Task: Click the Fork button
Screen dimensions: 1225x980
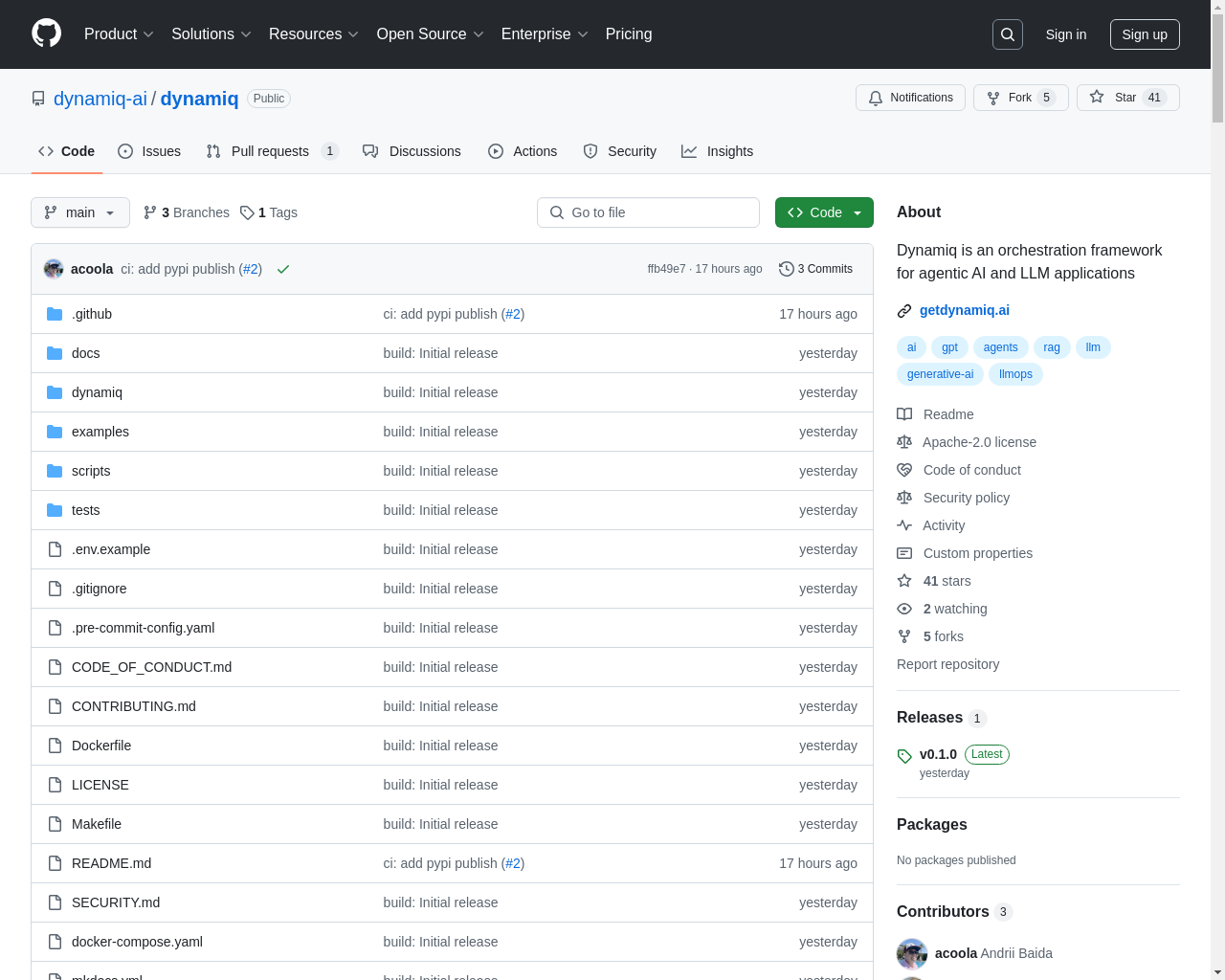Action: pyautogui.click(x=1020, y=98)
